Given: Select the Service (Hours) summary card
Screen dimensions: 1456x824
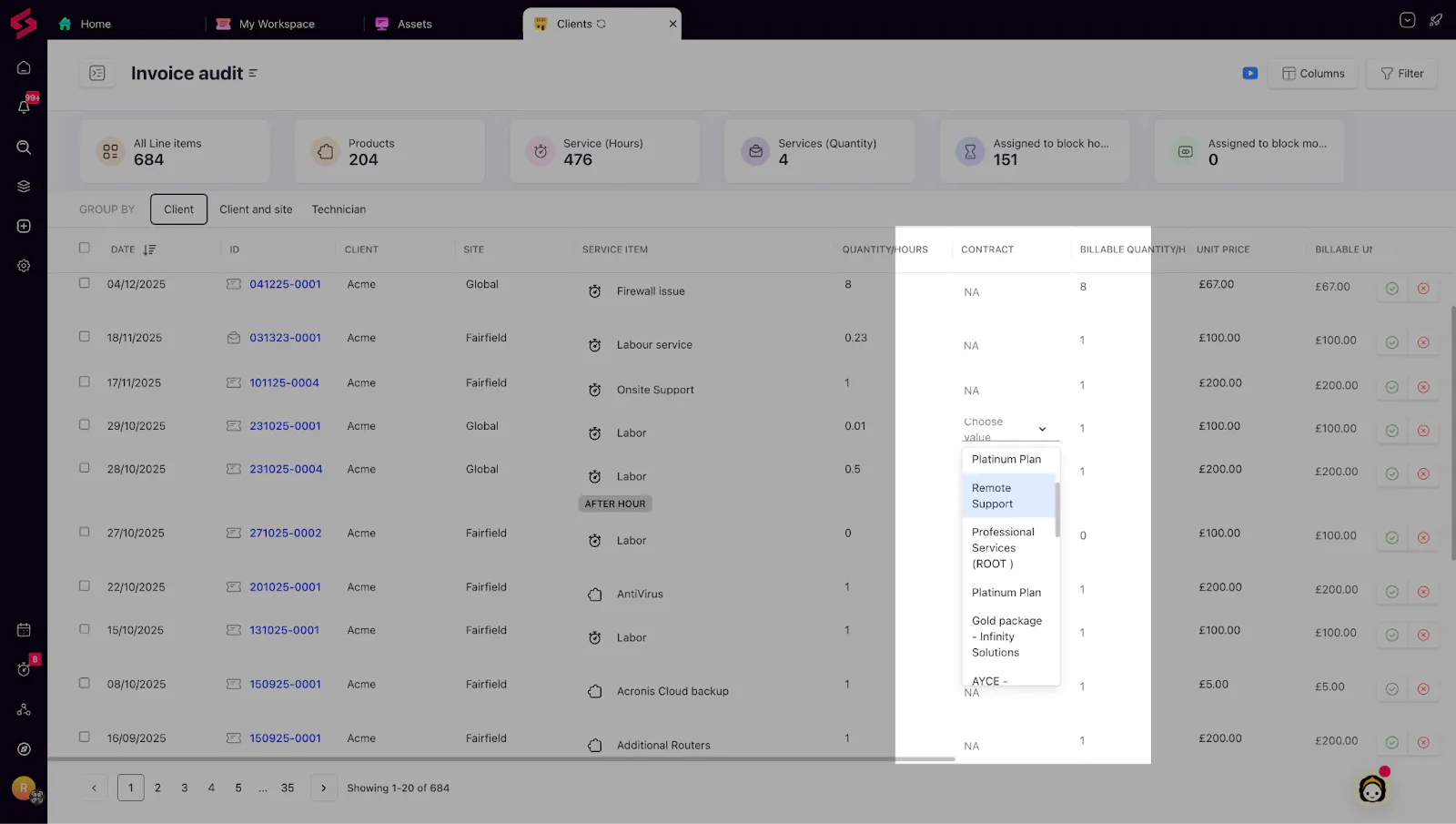Looking at the screenshot, I should pyautogui.click(x=604, y=151).
